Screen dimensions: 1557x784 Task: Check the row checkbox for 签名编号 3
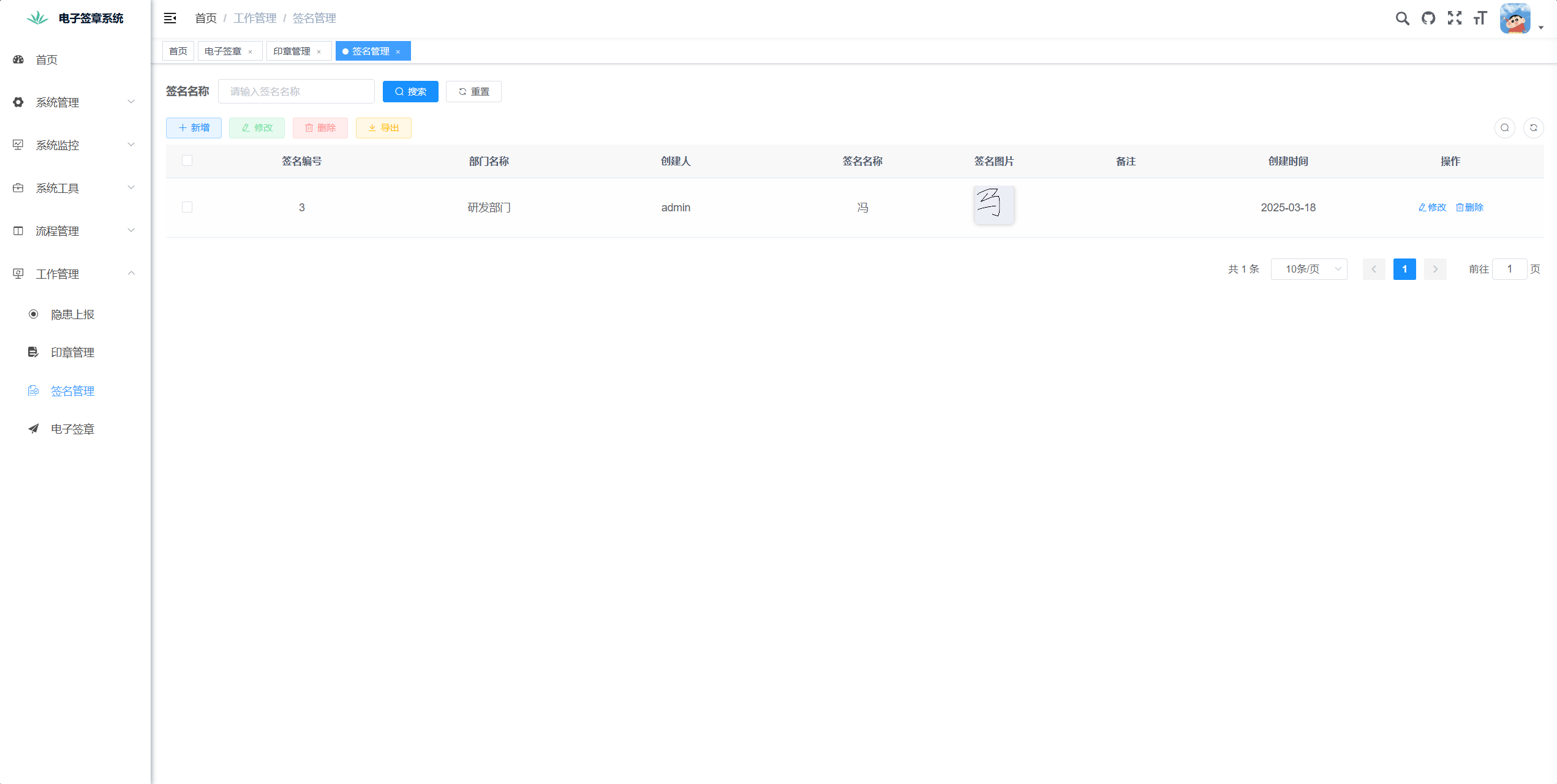[x=187, y=207]
